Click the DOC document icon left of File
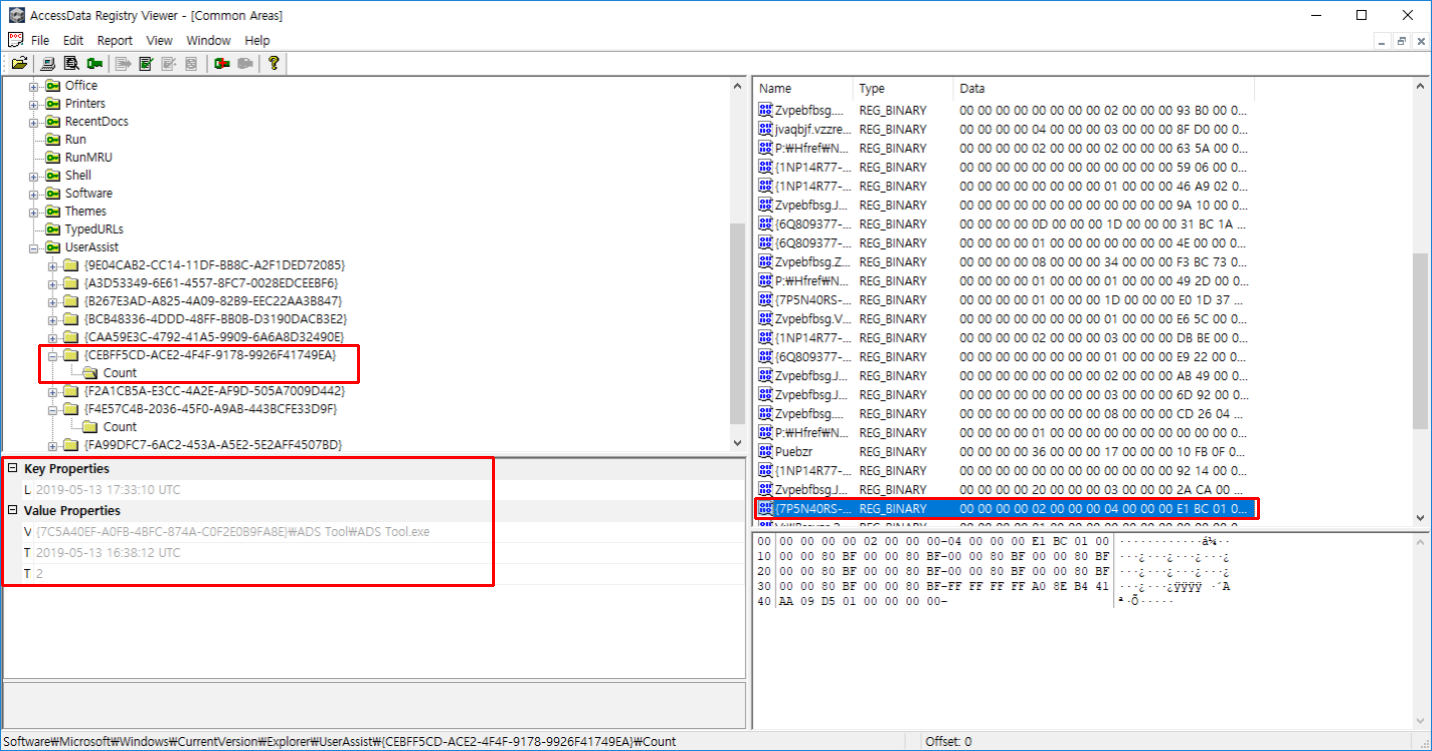The width and height of the screenshot is (1432, 751). (15, 40)
